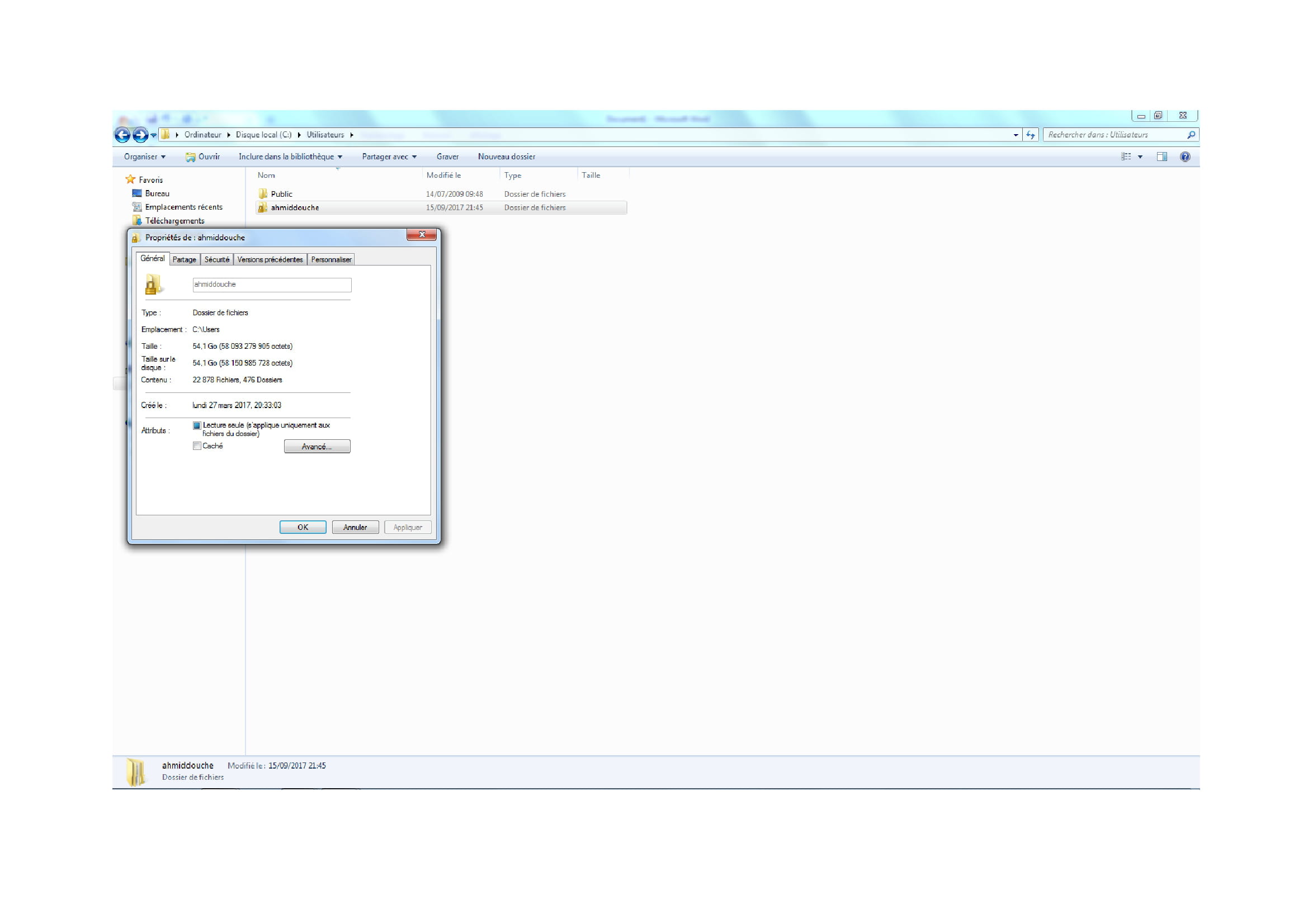Click the large locked folder icon in Properties
This screenshot has width=1308, height=924.
pos(153,285)
